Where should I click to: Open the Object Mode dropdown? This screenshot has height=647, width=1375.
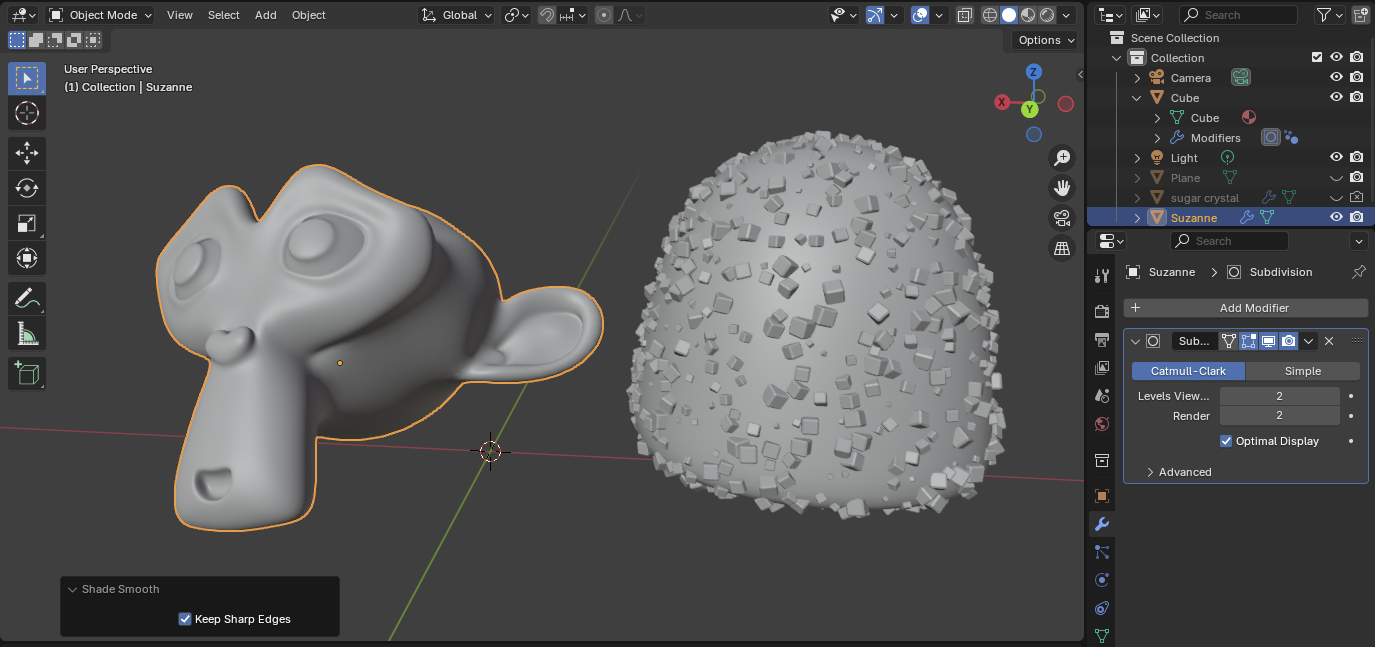(101, 15)
